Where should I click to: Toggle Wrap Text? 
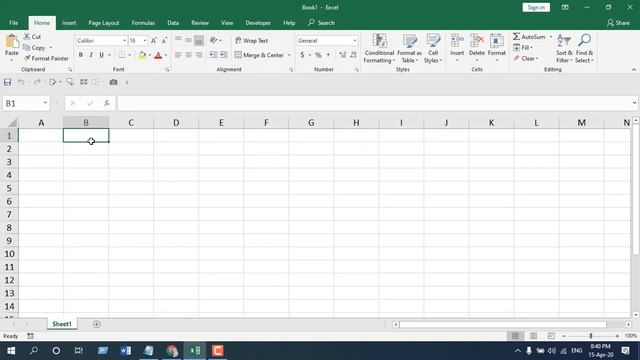click(x=251, y=40)
